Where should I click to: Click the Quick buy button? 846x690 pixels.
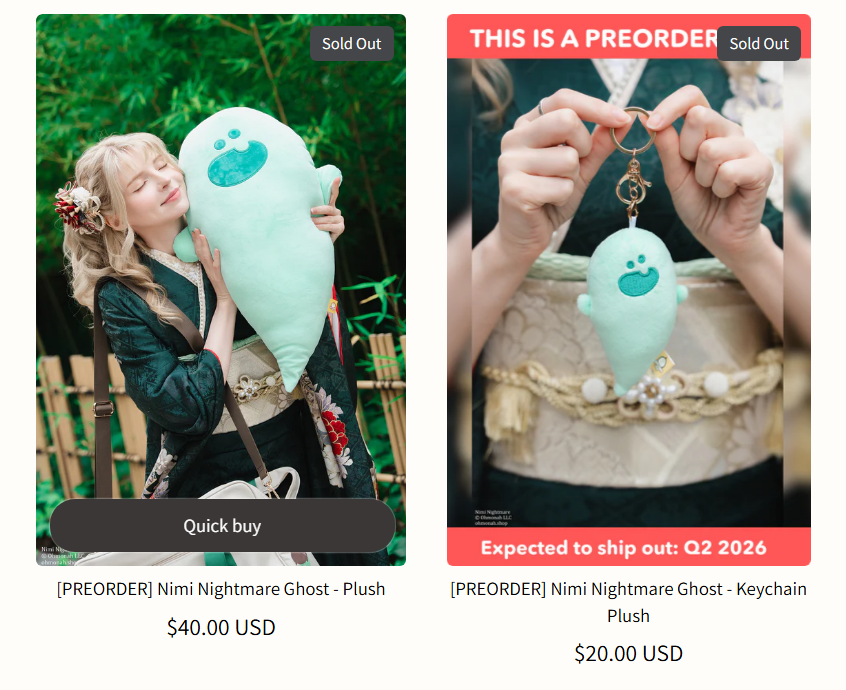pyautogui.click(x=222, y=525)
